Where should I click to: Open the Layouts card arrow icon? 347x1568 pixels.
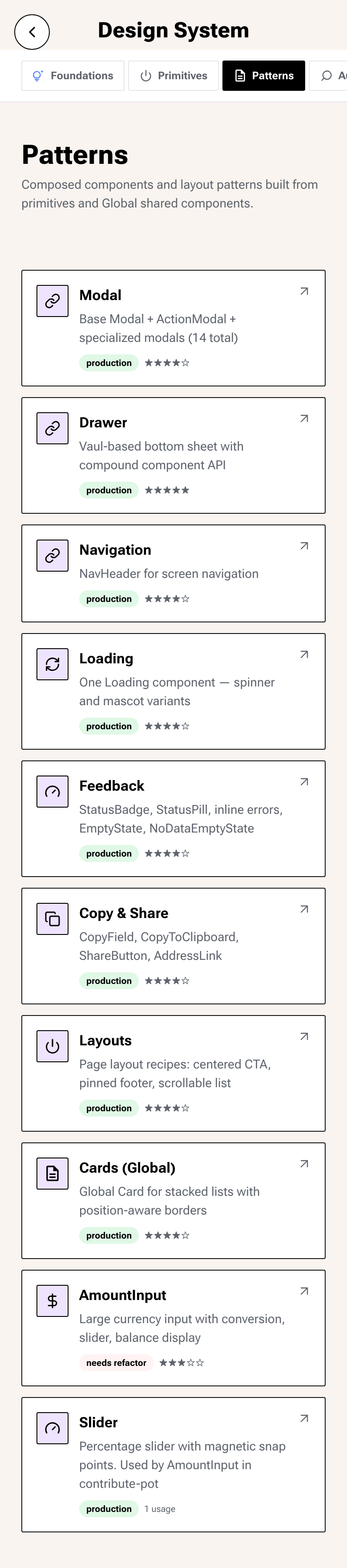pos(304,1036)
